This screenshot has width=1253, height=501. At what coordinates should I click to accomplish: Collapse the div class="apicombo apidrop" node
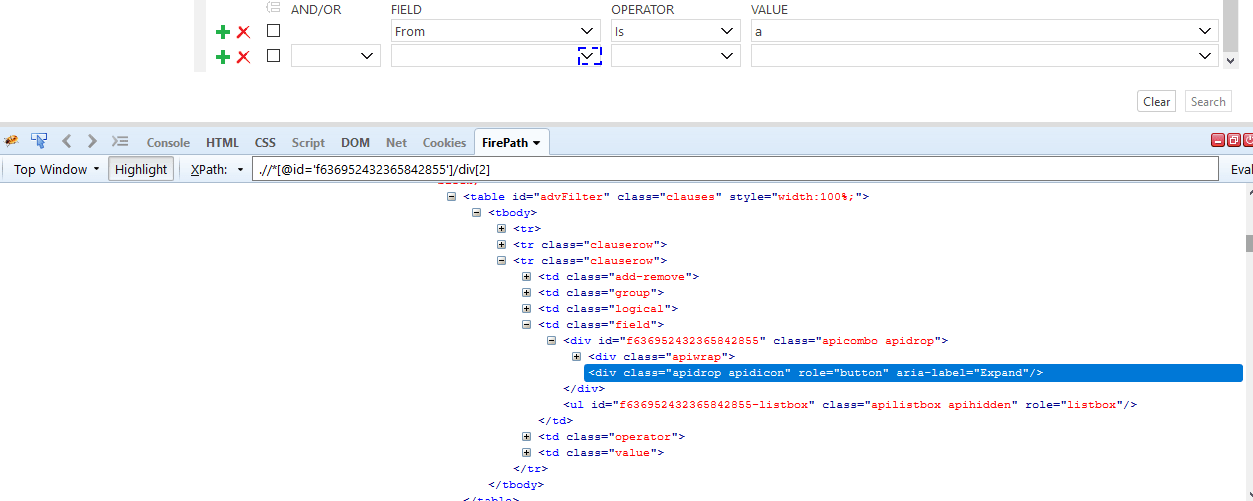tap(552, 340)
